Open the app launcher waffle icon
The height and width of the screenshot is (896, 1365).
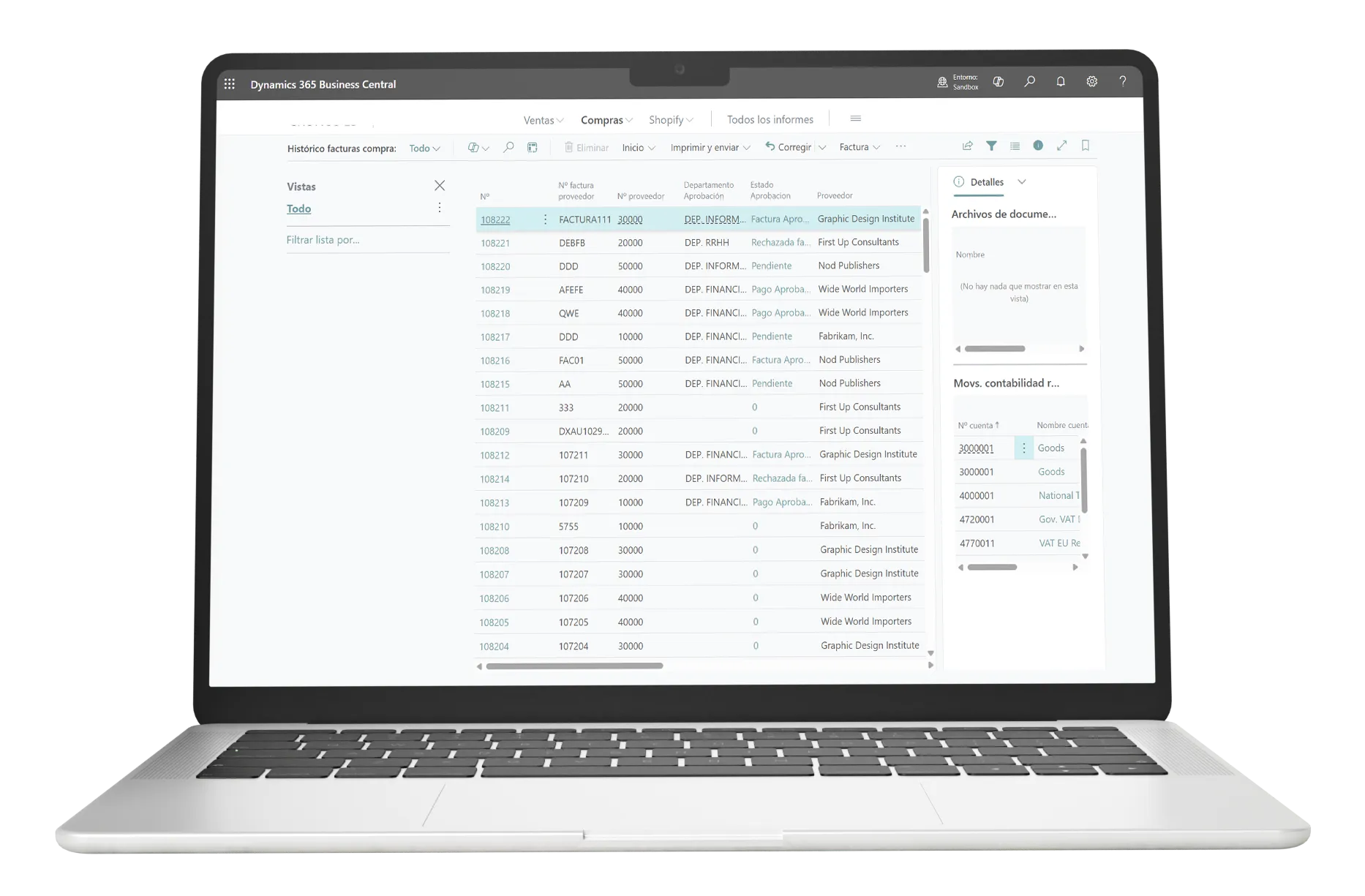click(229, 84)
